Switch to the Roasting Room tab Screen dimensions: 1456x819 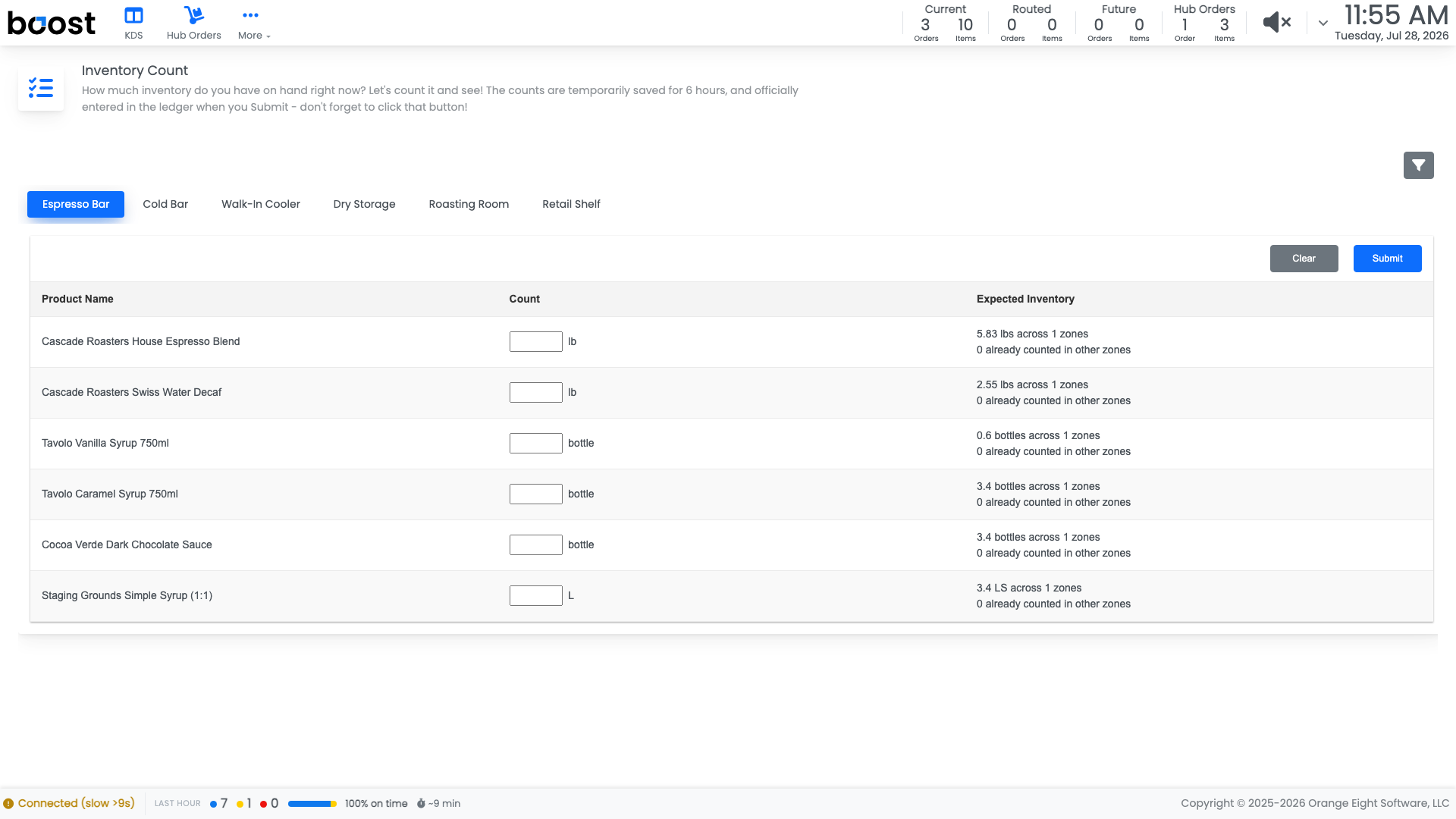469,204
